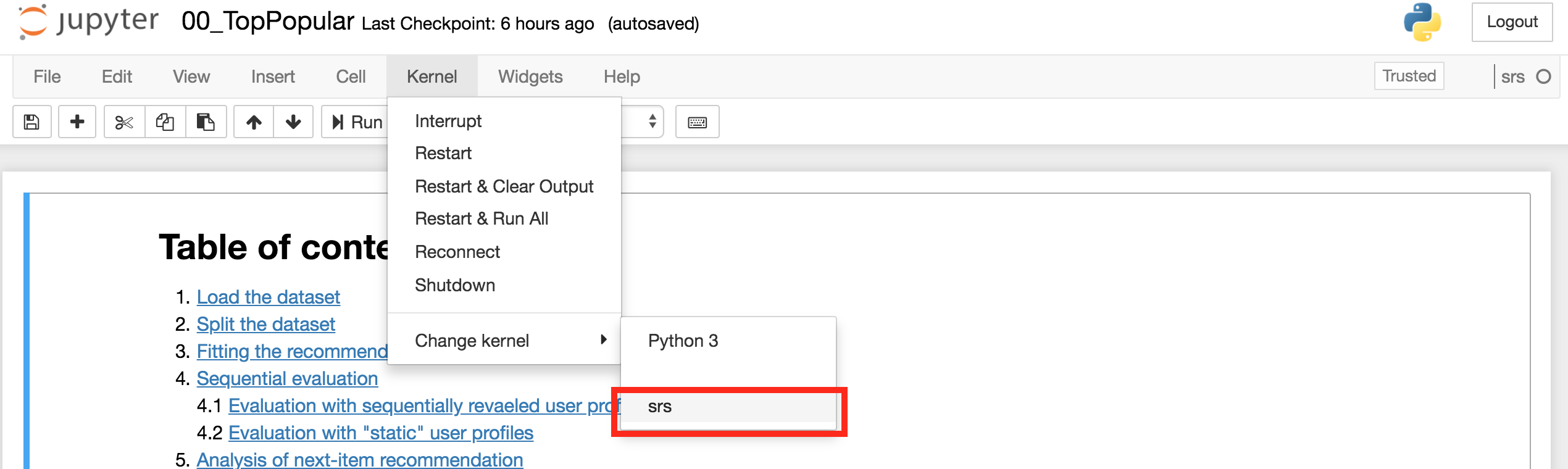The height and width of the screenshot is (469, 1568).
Task: Insert a cell below with the plus icon
Action: [x=77, y=122]
